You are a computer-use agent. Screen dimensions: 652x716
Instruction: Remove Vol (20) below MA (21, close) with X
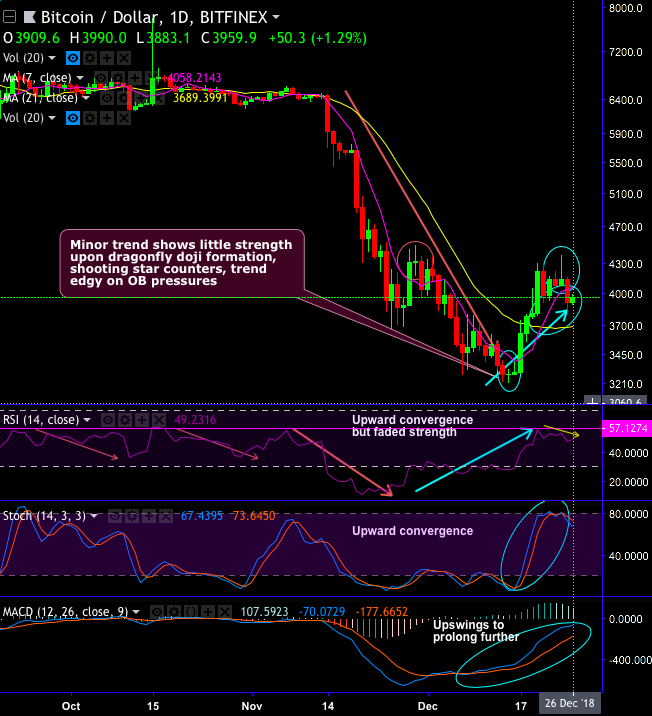point(124,118)
